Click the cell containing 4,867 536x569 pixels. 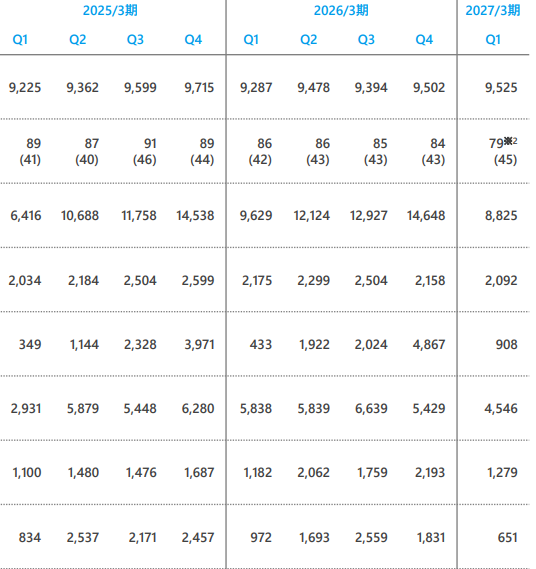click(429, 344)
